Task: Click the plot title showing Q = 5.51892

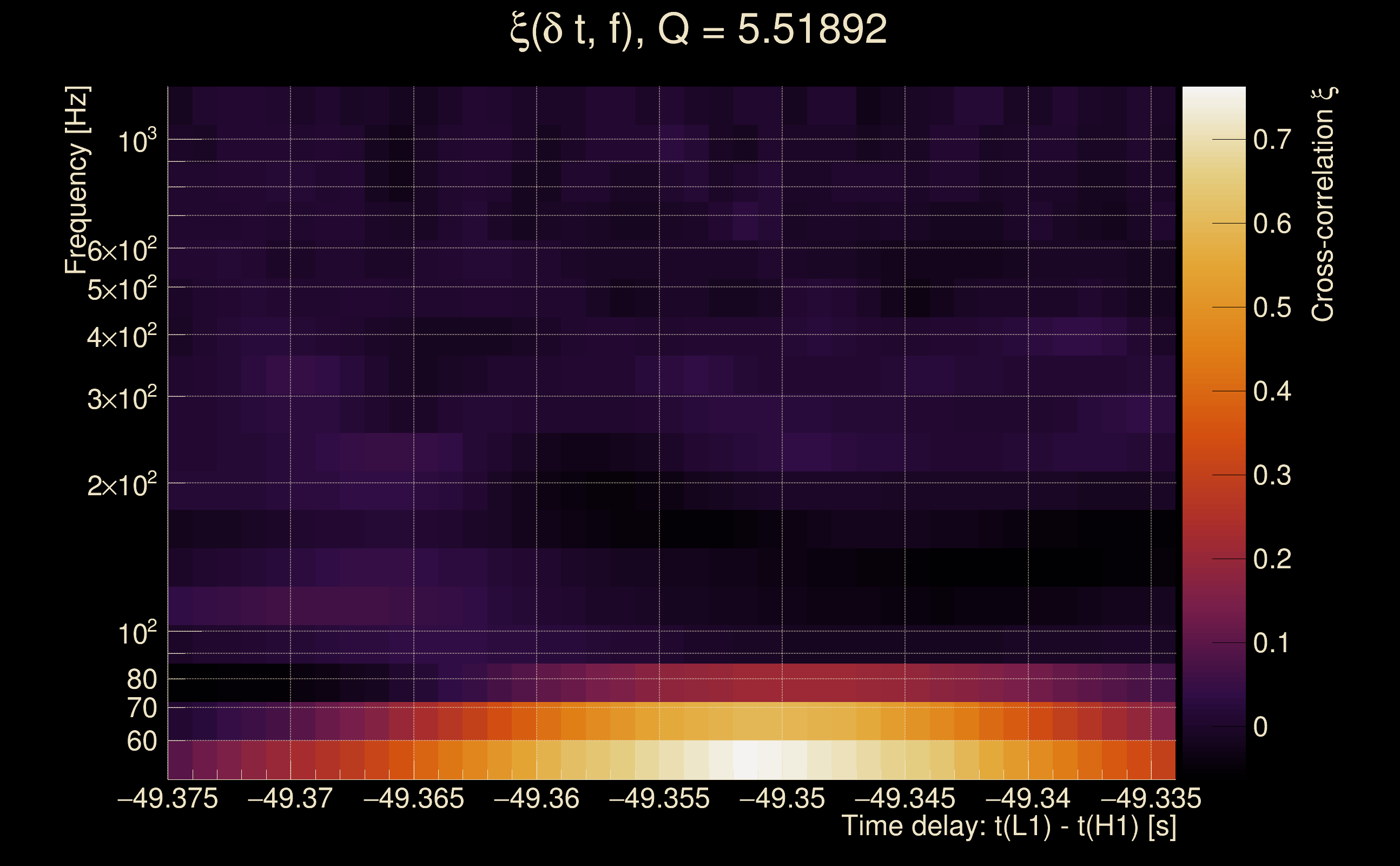Action: click(x=698, y=30)
